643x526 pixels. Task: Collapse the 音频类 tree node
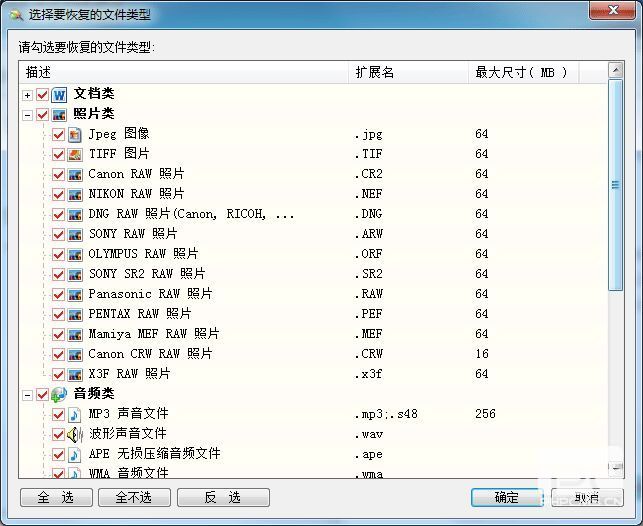click(x=27, y=394)
